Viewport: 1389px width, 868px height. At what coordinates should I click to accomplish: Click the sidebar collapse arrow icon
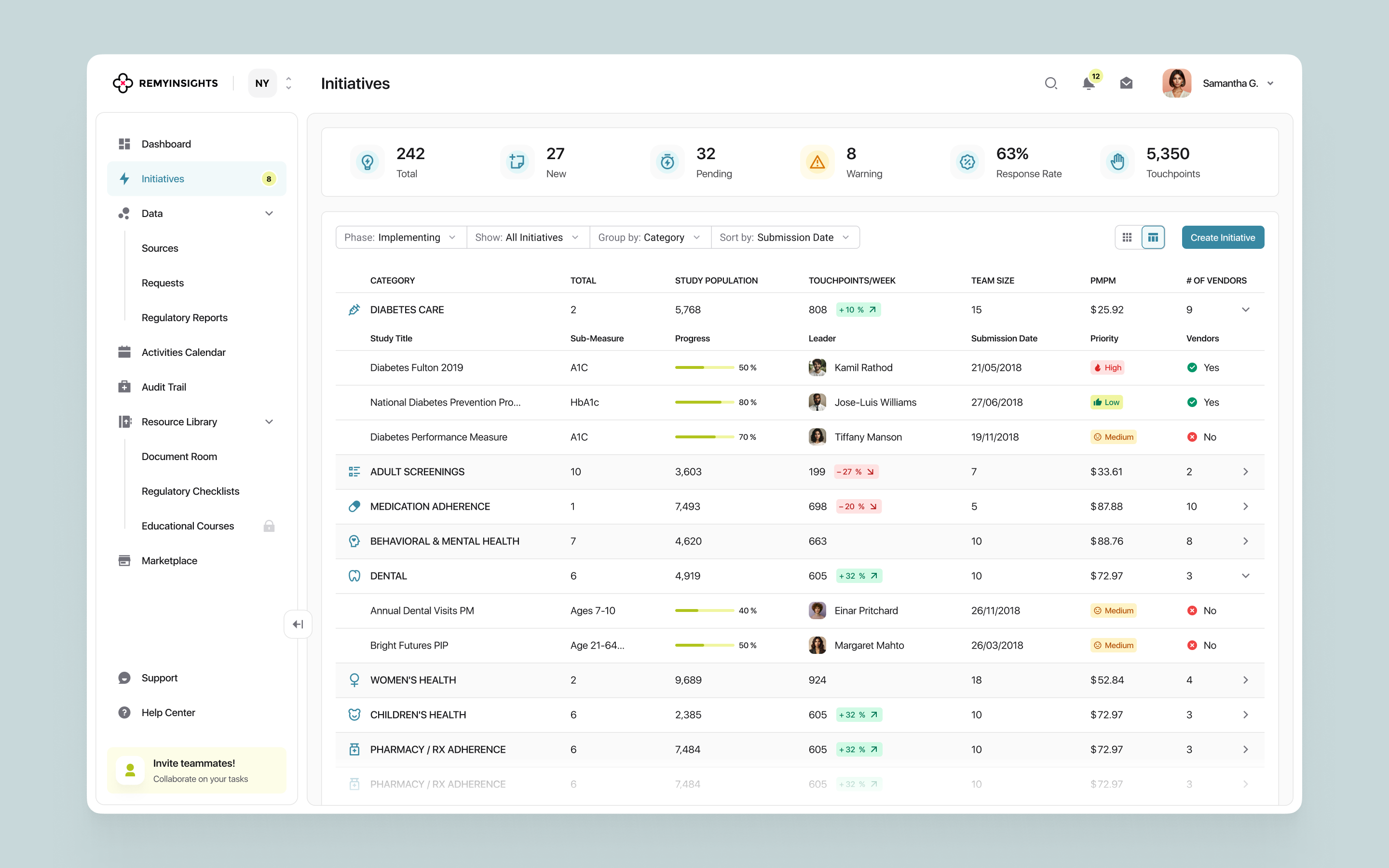coord(298,624)
